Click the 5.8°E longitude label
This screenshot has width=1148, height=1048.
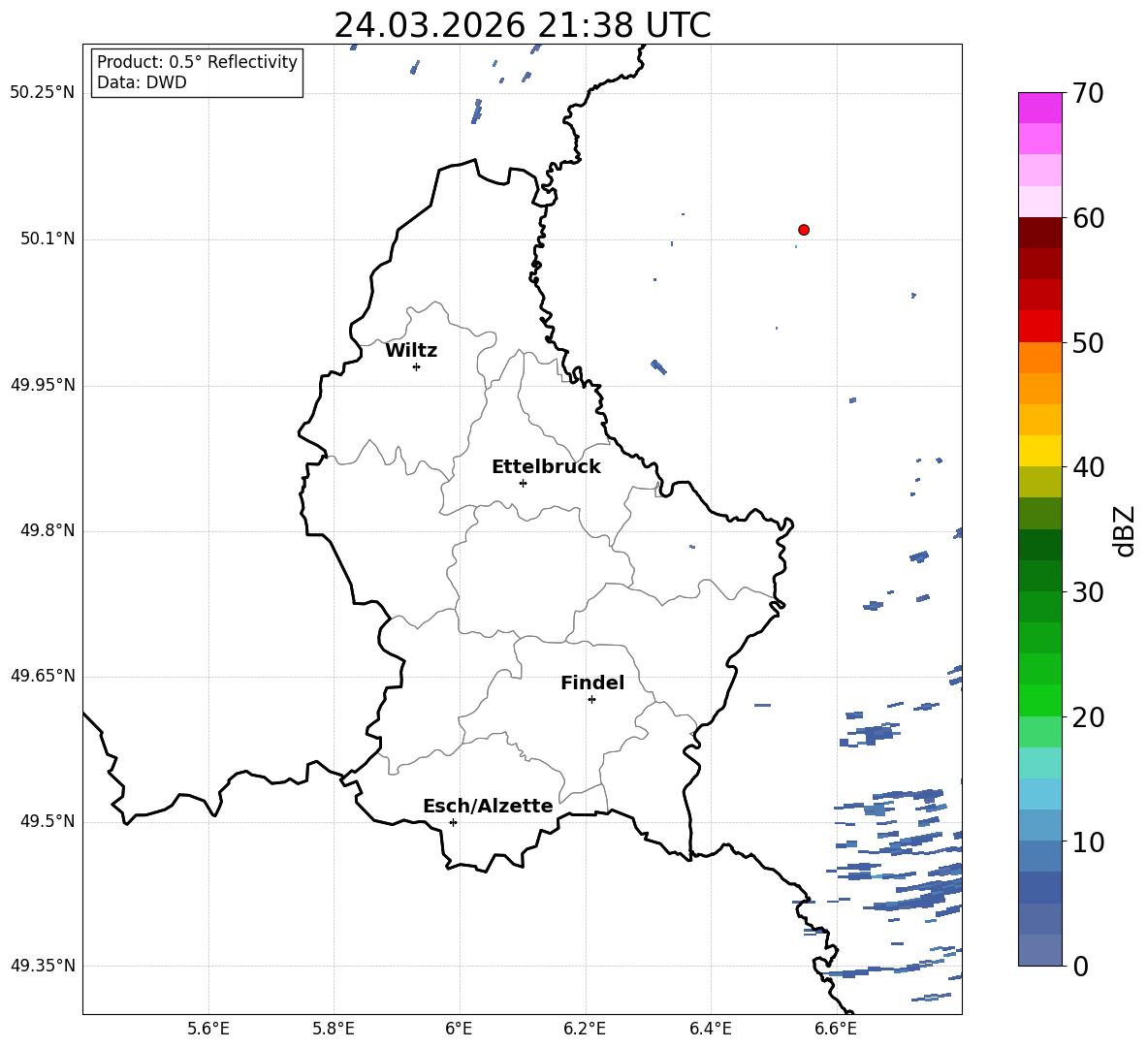point(334,1029)
